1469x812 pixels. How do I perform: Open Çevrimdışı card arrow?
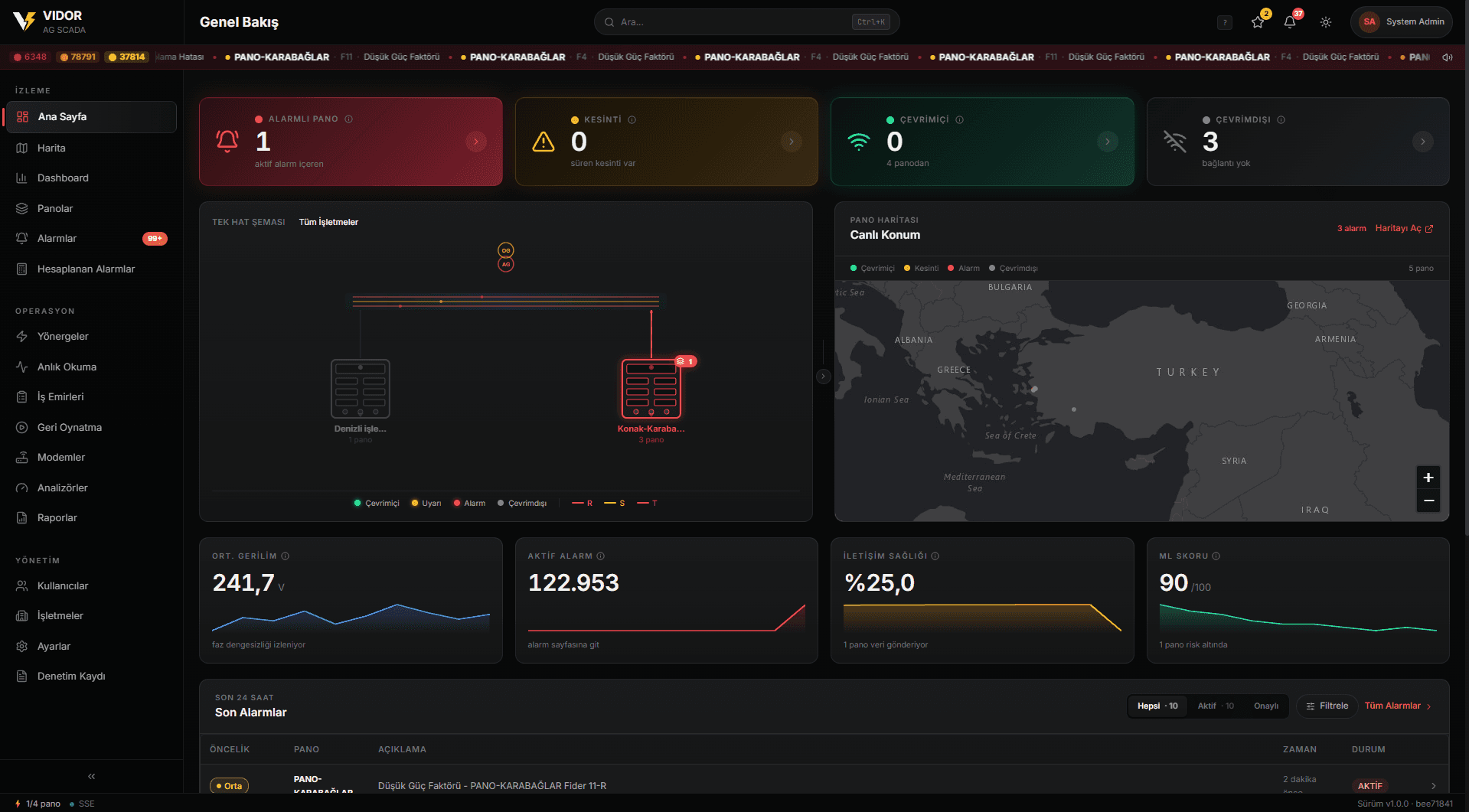coord(1423,142)
